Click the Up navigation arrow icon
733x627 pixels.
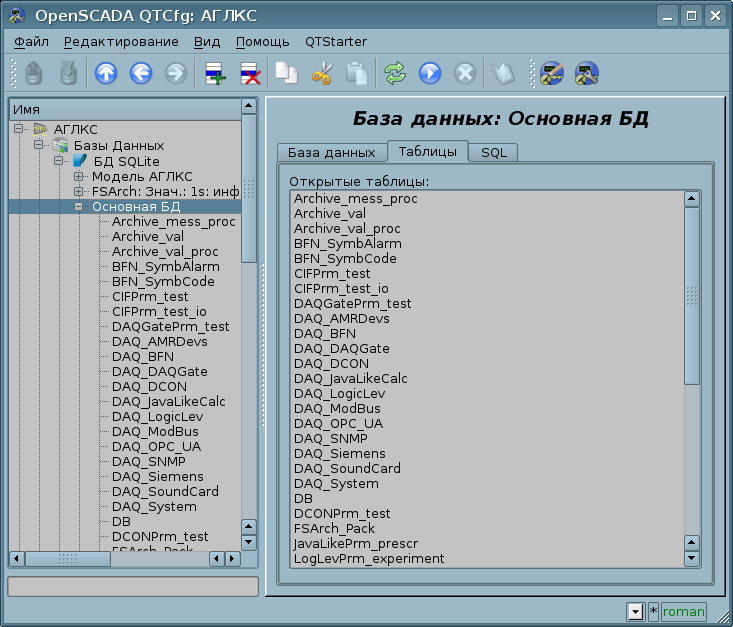[x=105, y=73]
